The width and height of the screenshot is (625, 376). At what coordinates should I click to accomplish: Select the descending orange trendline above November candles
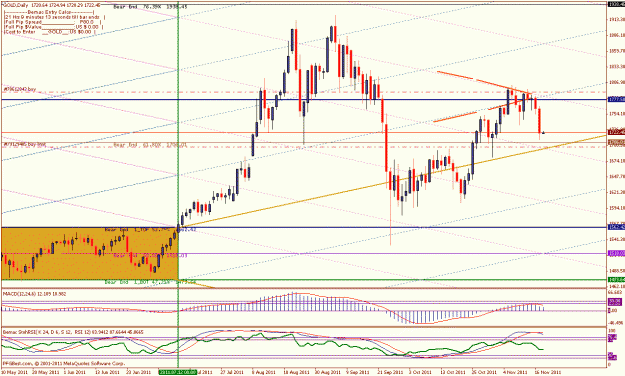pos(484,83)
